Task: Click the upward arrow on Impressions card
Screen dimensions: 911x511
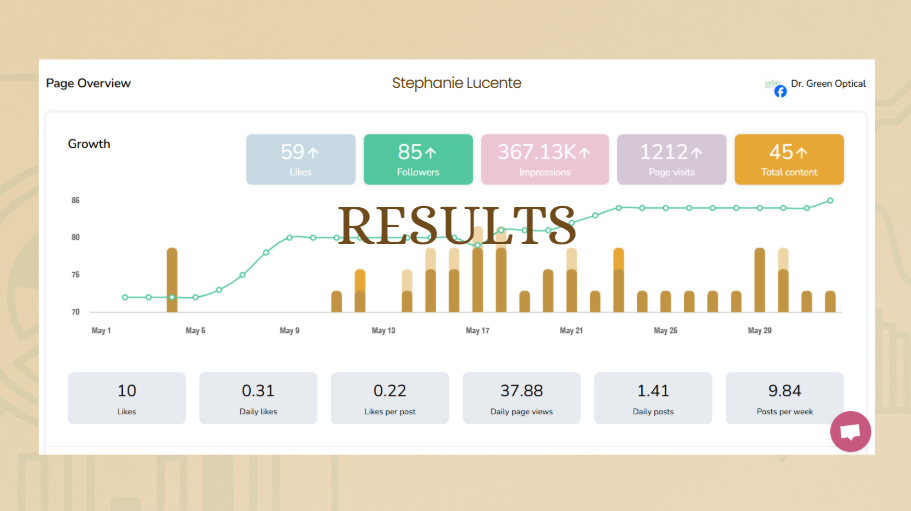Action: tap(584, 153)
